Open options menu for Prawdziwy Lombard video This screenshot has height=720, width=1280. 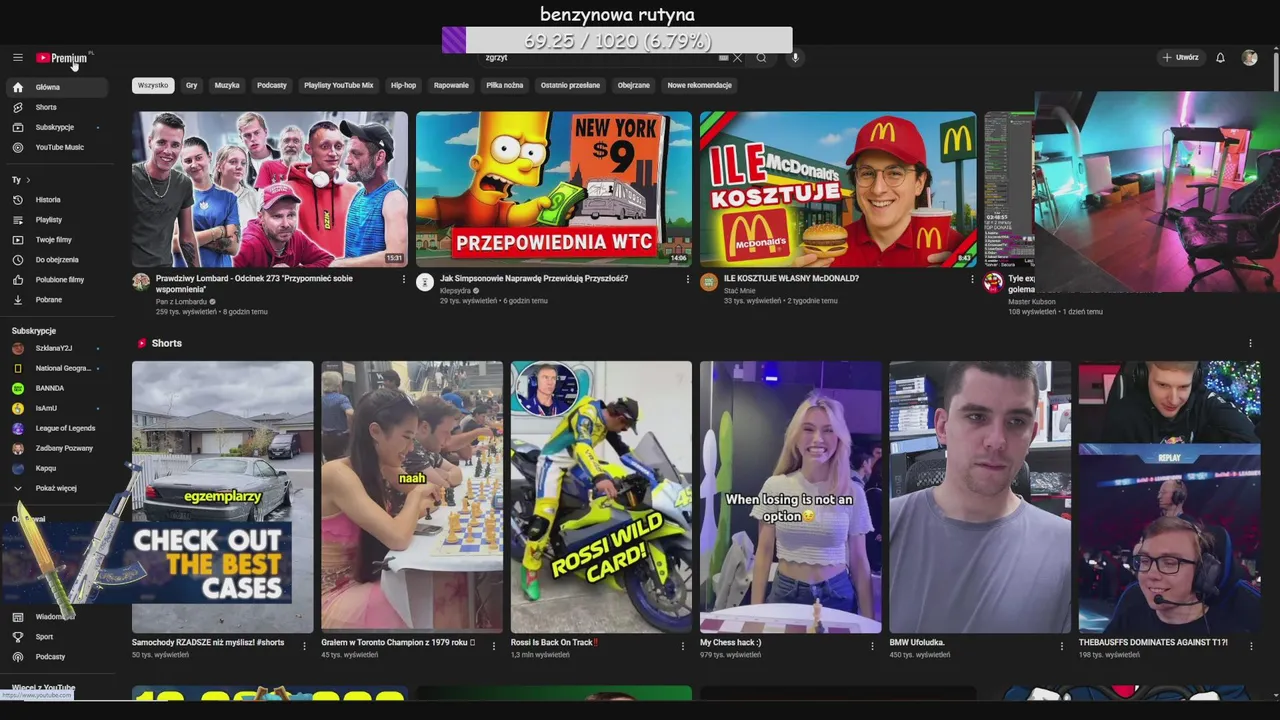tap(404, 280)
